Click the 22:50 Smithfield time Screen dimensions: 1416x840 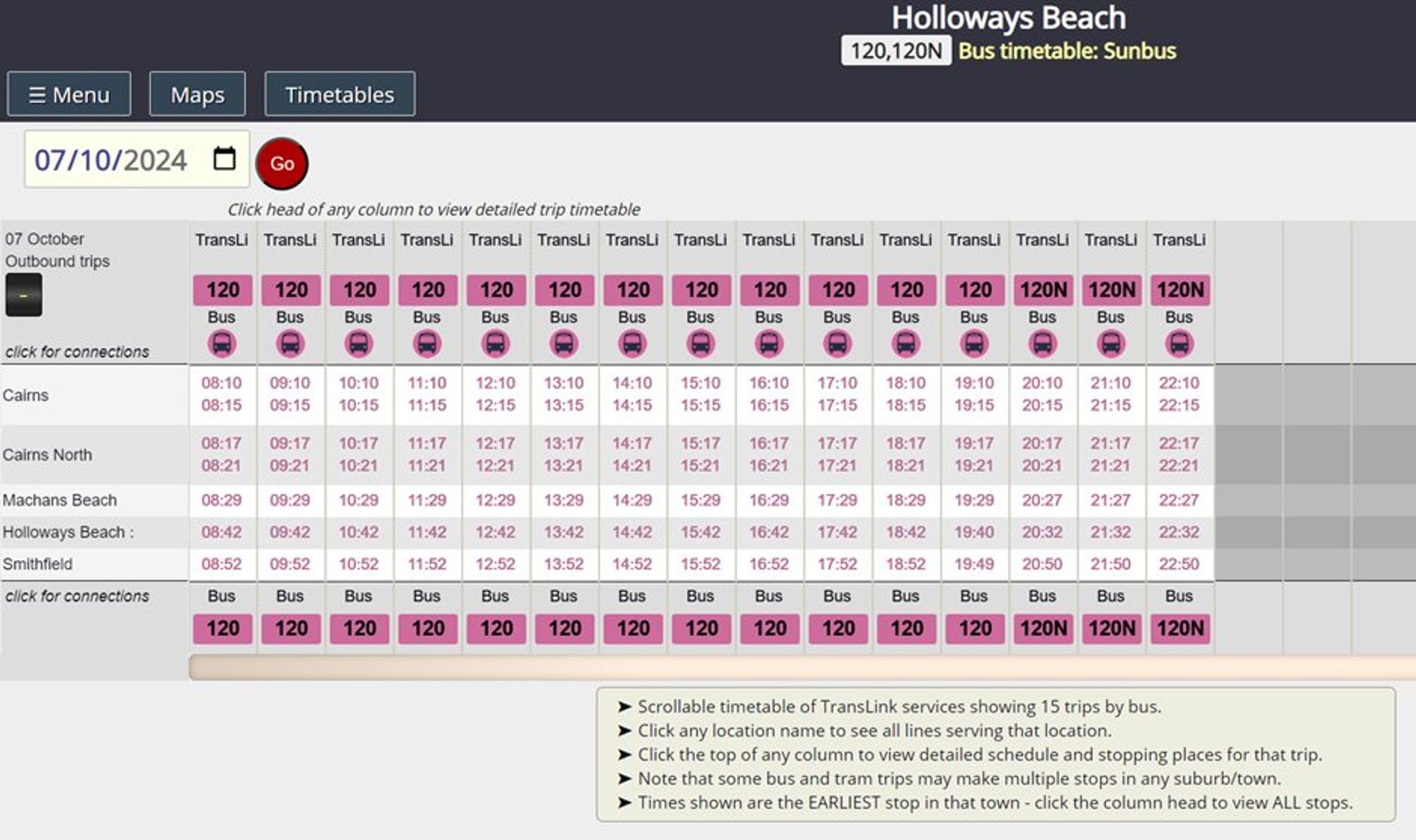pos(1180,564)
